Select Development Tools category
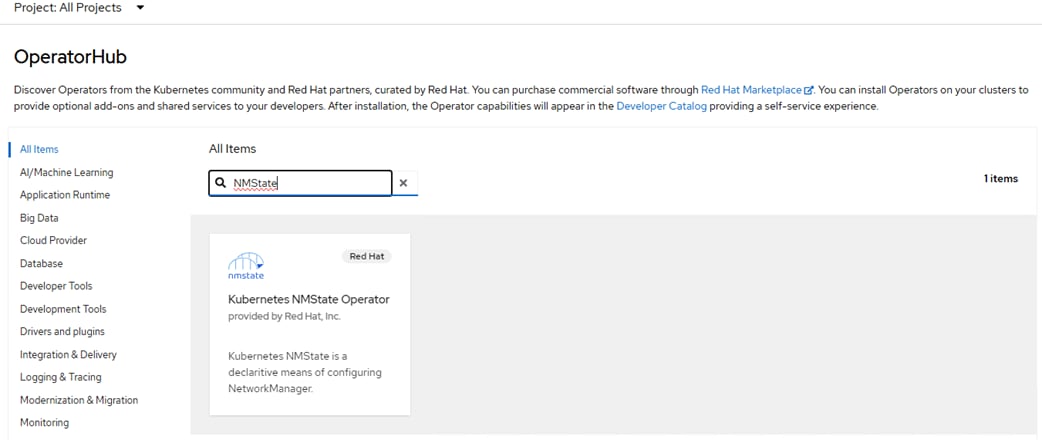Viewport: 1042px width, 440px height. (x=63, y=309)
